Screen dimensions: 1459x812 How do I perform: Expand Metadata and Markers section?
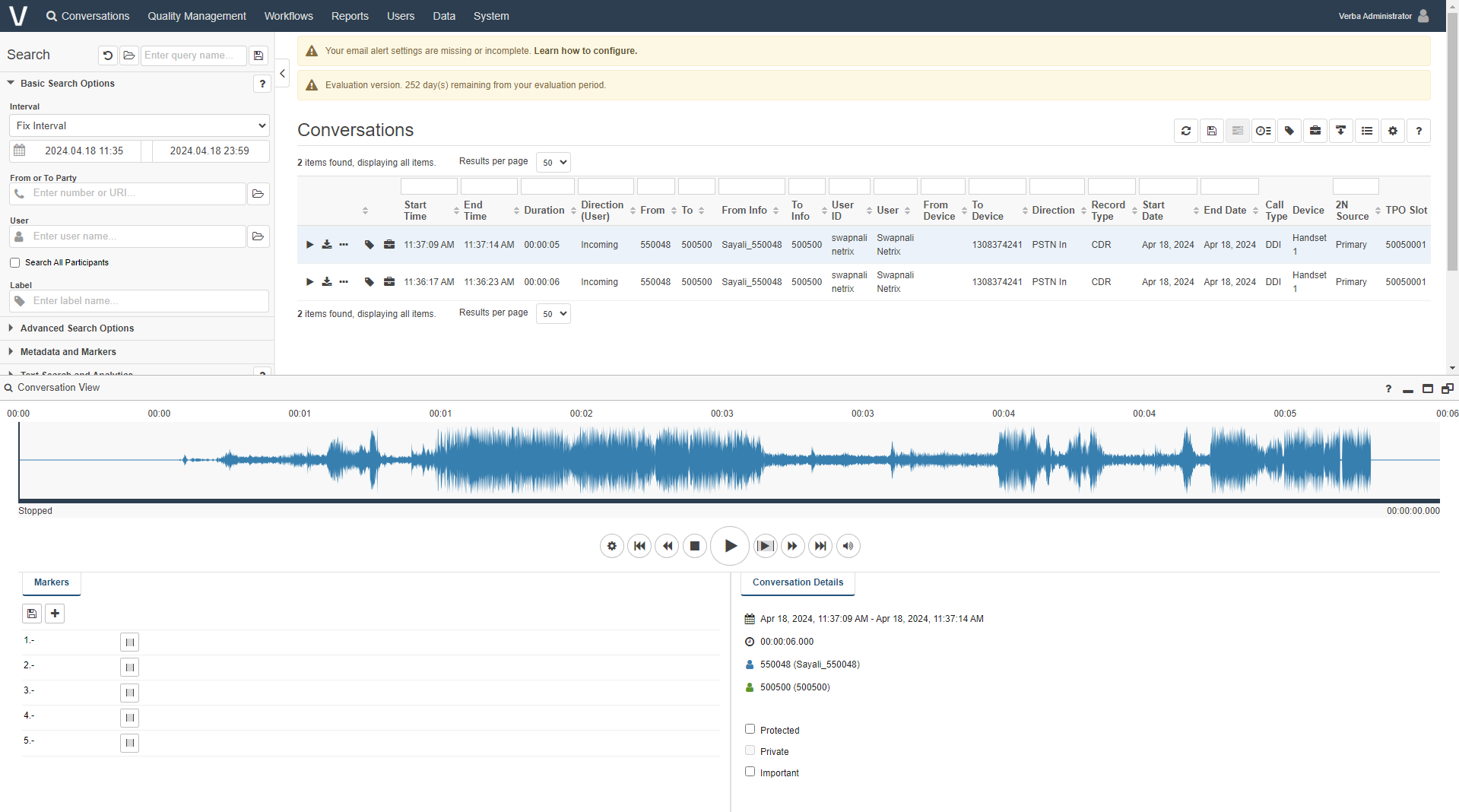point(68,352)
